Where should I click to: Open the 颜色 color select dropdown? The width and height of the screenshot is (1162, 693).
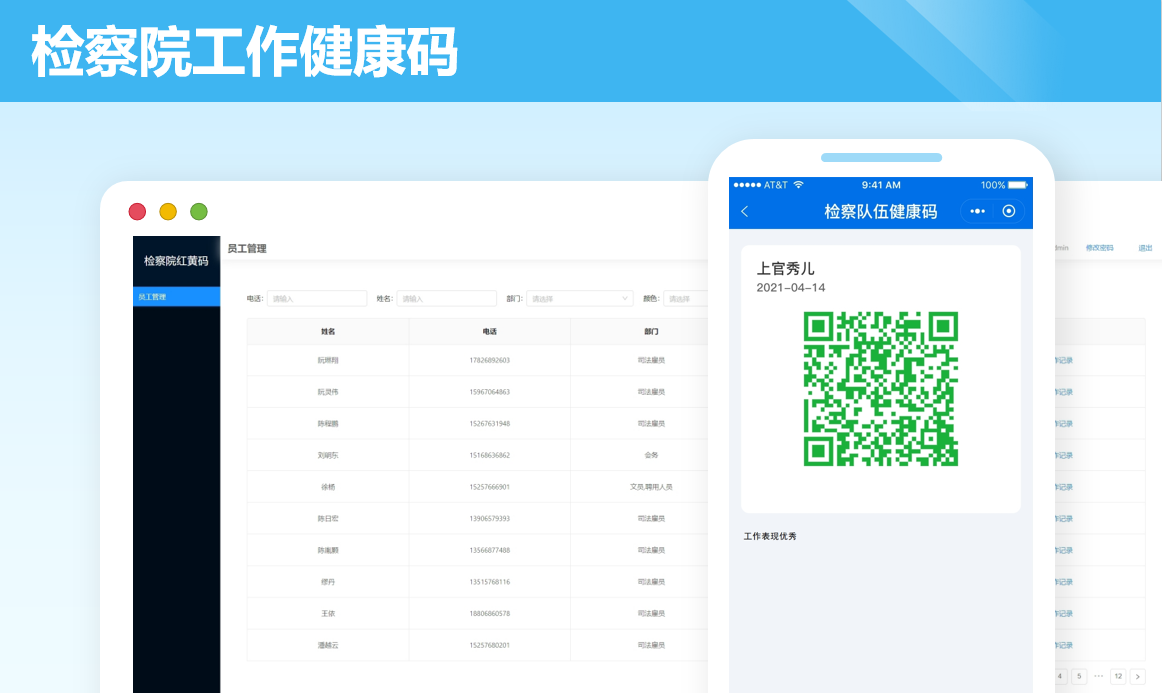click(x=686, y=298)
